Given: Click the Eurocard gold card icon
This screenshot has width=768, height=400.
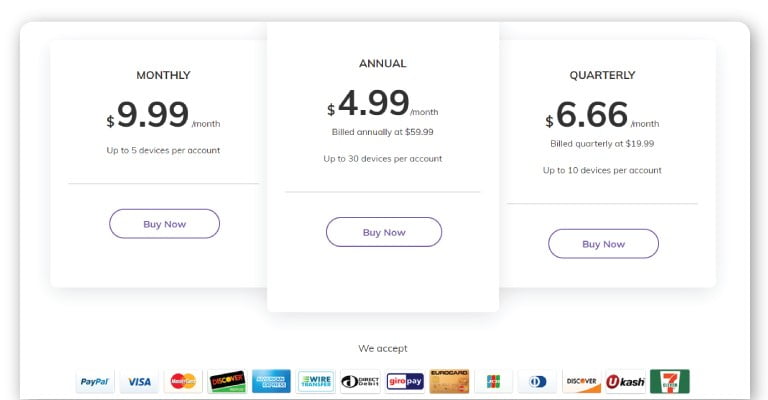Looking at the screenshot, I should click(x=449, y=381).
